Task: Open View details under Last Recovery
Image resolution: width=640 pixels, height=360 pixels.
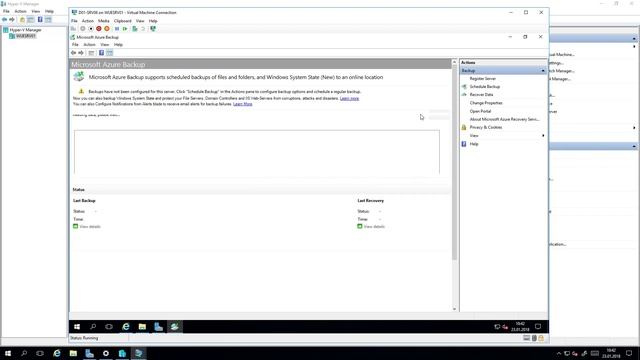Action: [x=374, y=227]
